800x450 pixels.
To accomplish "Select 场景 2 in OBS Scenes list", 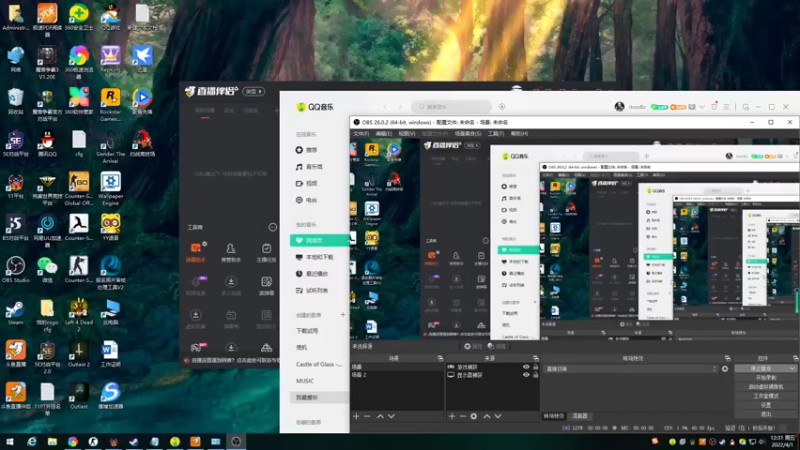I will [396, 375].
